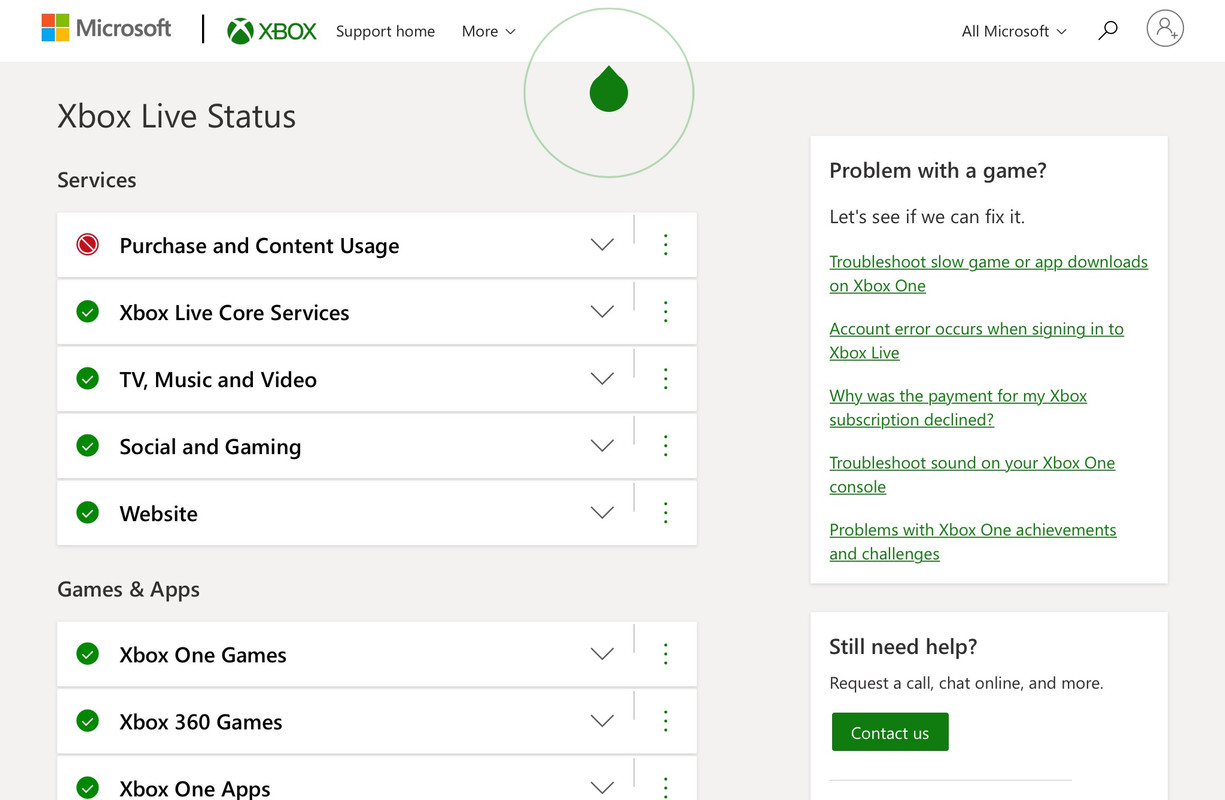Select the TV, Music and Video label
This screenshot has height=800, width=1225.
[x=218, y=380]
